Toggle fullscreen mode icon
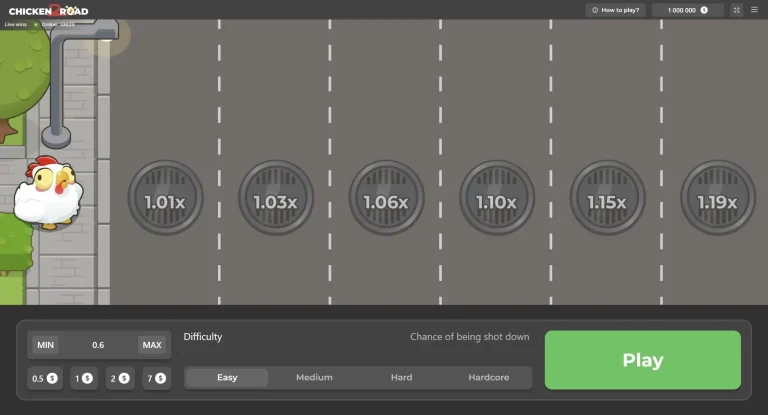Screen dimensions: 768x415 [x=737, y=10]
